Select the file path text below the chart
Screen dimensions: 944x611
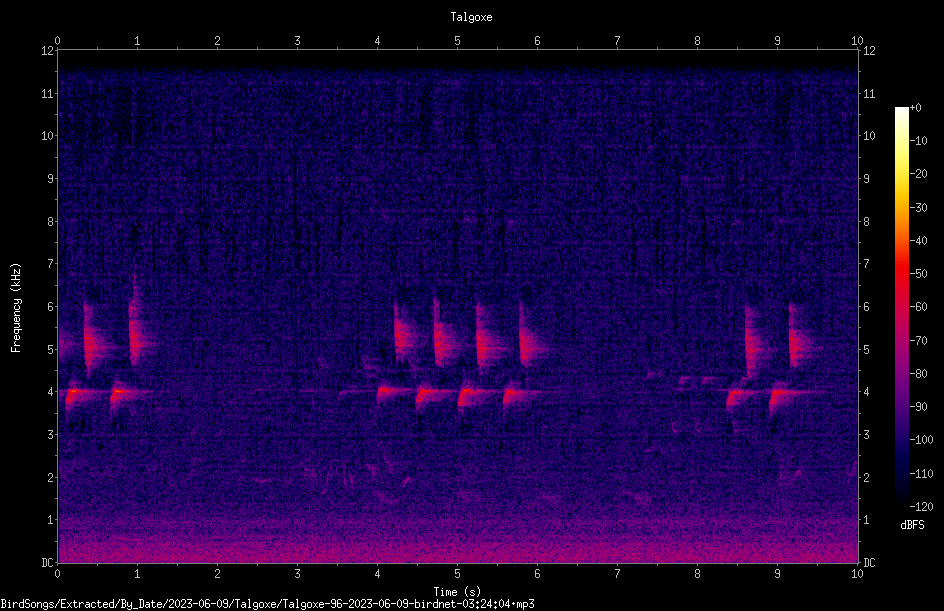point(267,604)
